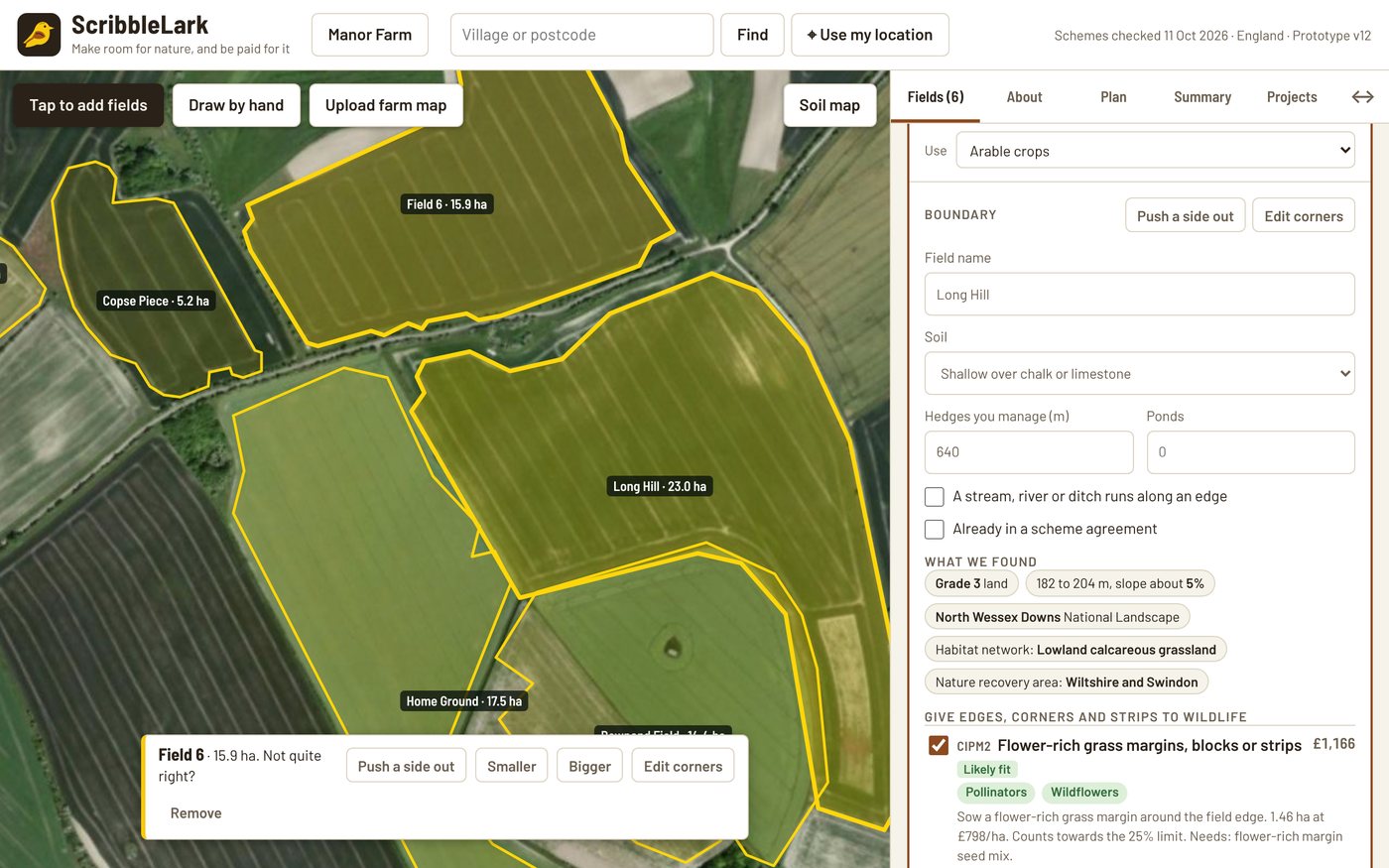Click Edit corners in Boundary section
Screen dimensions: 1389x868
click(1304, 215)
